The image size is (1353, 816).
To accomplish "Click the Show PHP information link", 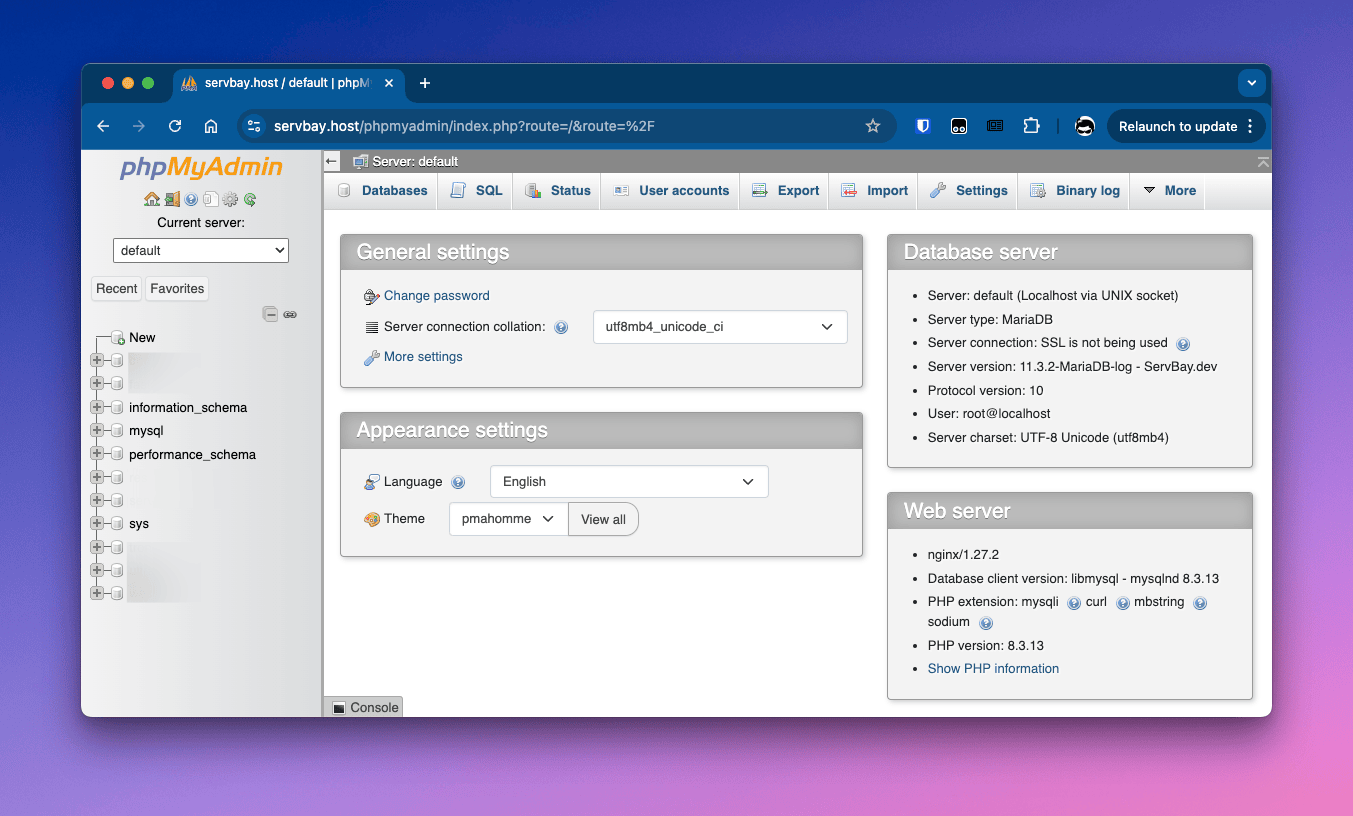I will [992, 668].
